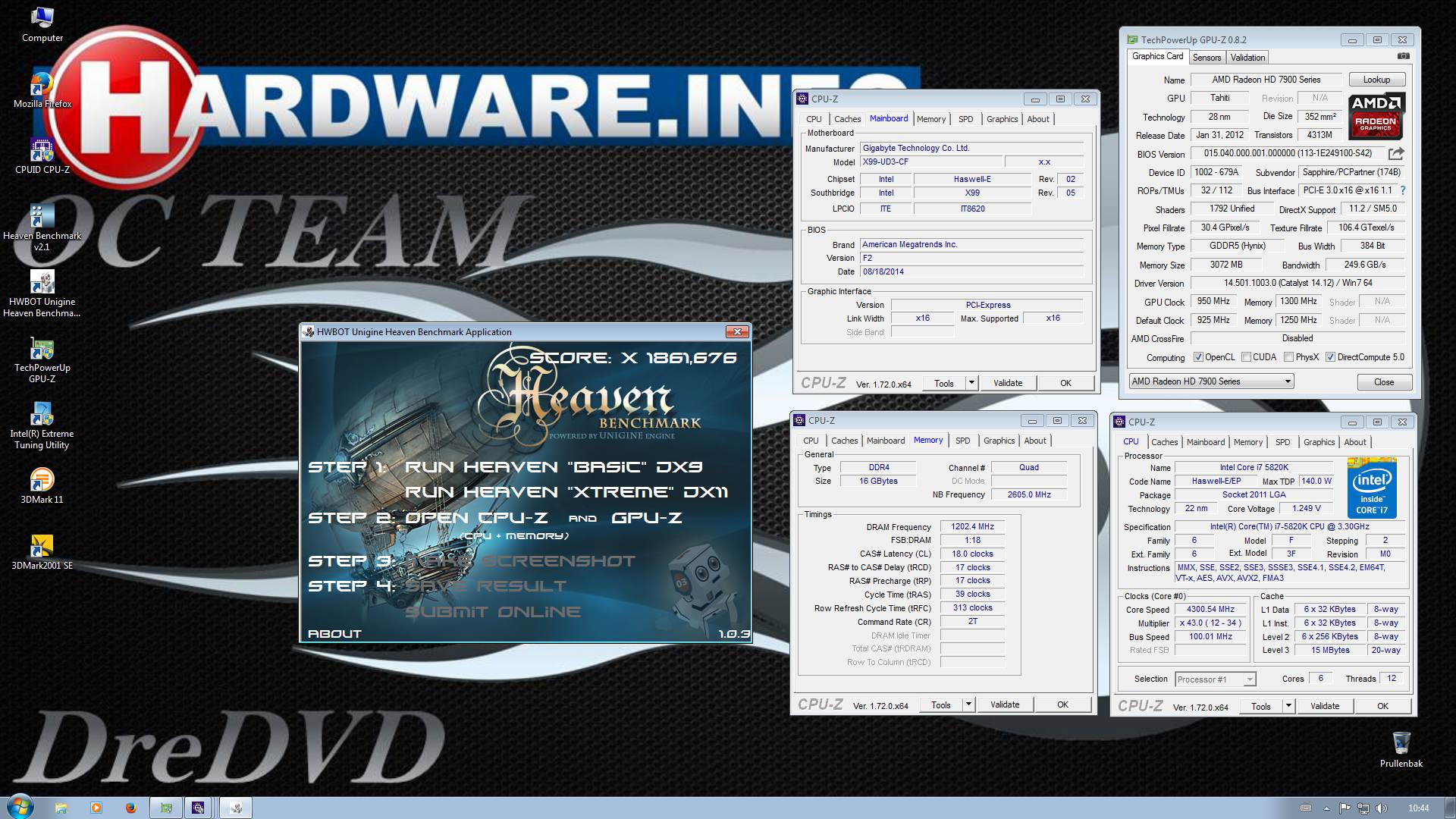Open the Caches tab in the CPU-Z Memory window

pos(844,441)
